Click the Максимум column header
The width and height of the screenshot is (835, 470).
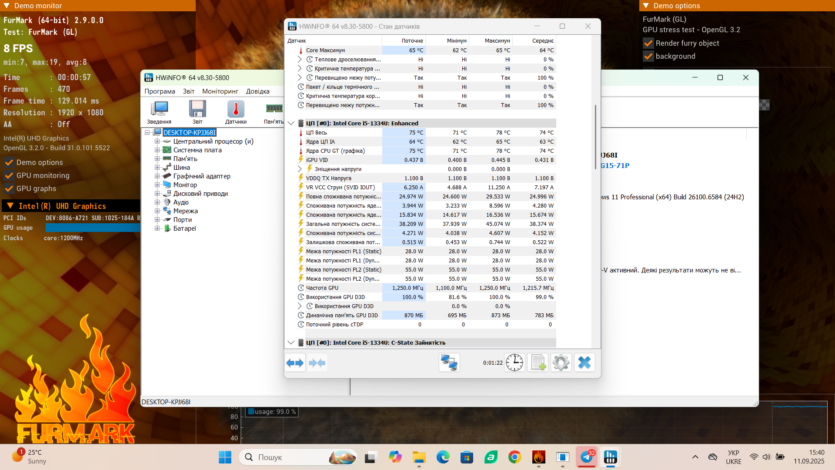(490, 40)
